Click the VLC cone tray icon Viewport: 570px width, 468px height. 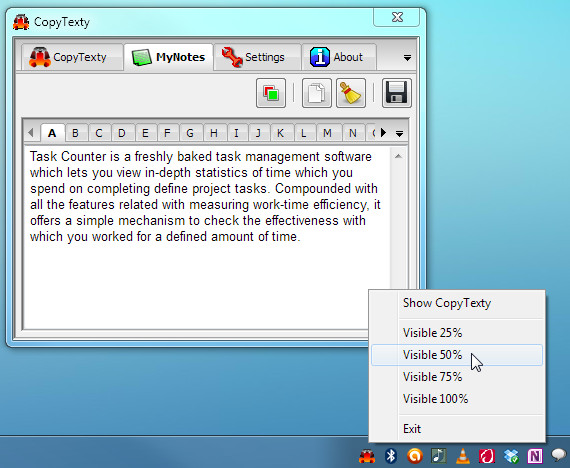pos(463,456)
